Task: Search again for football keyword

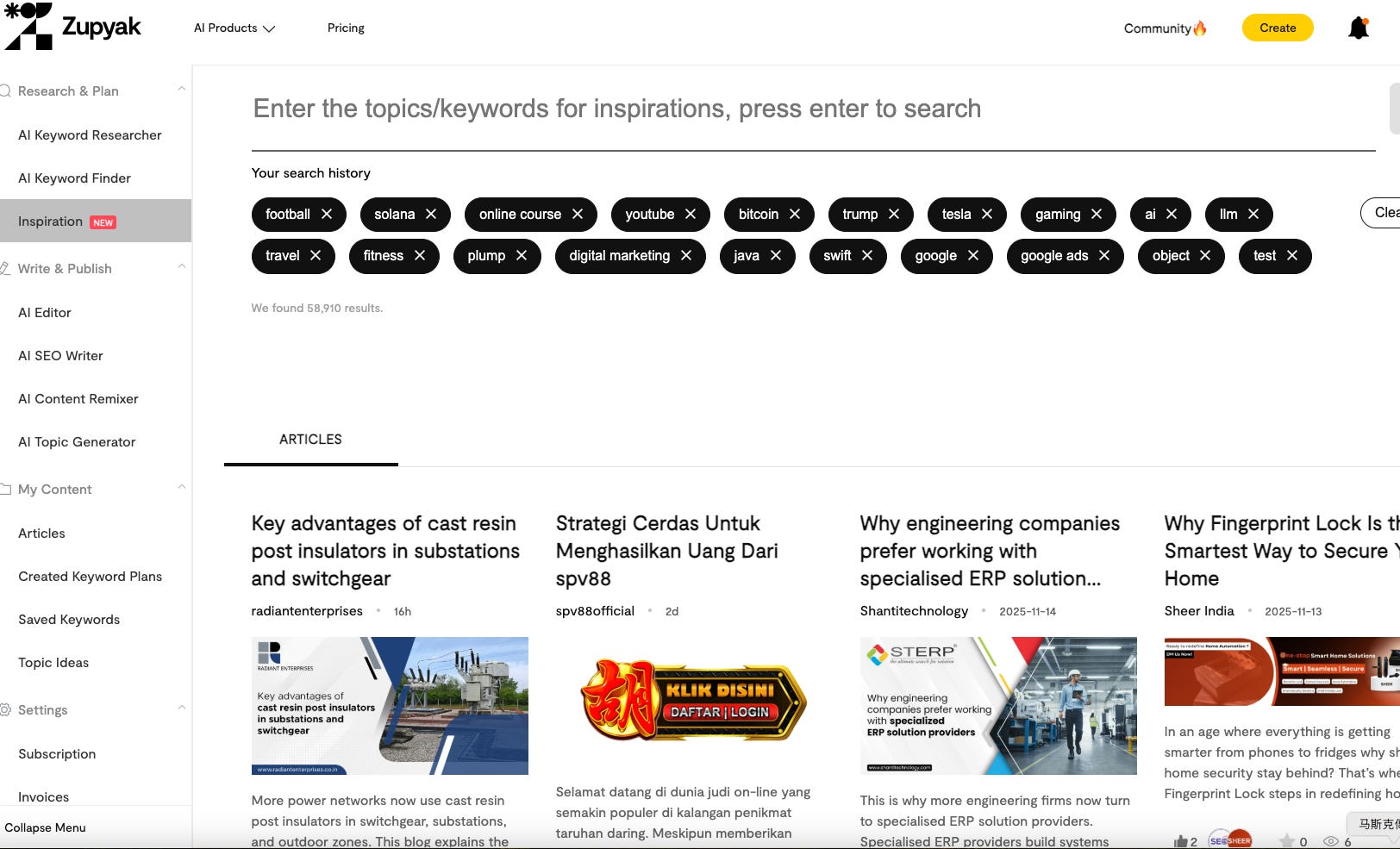Action: (288, 214)
